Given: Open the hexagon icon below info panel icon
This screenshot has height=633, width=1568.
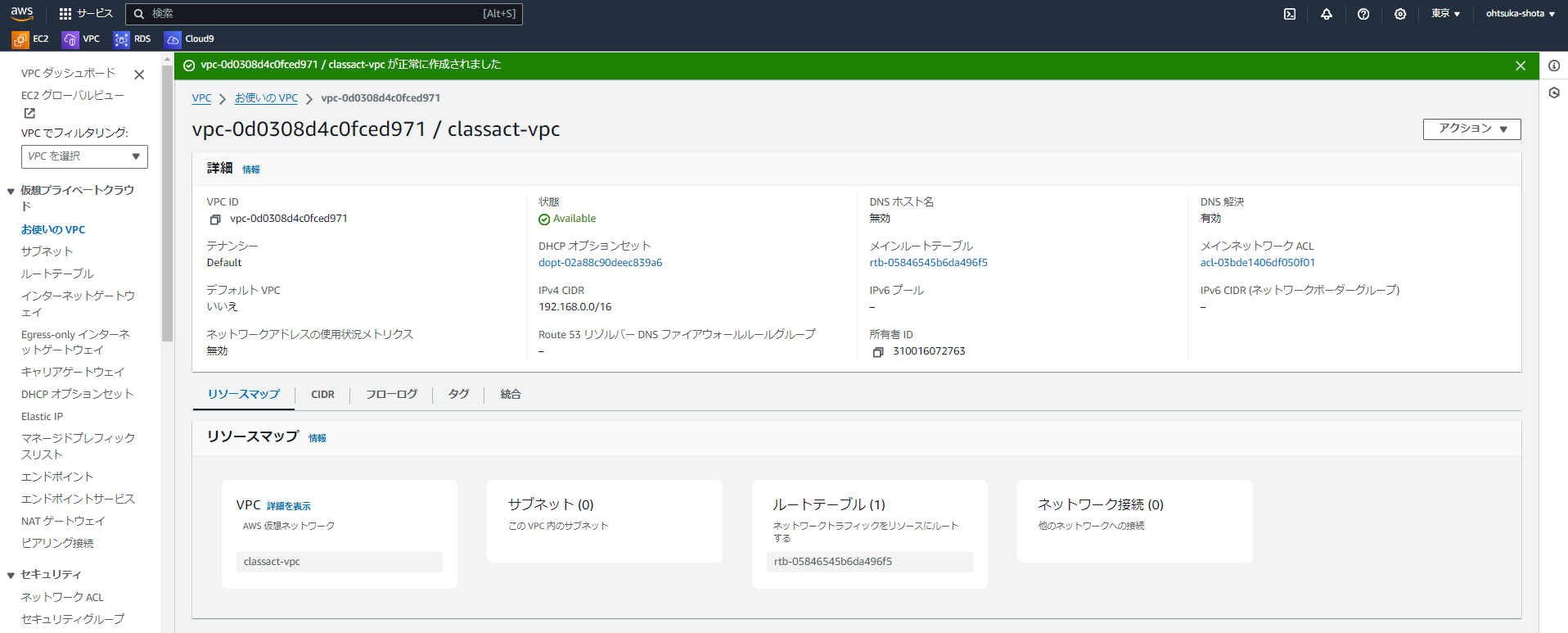Looking at the screenshot, I should click(x=1554, y=93).
